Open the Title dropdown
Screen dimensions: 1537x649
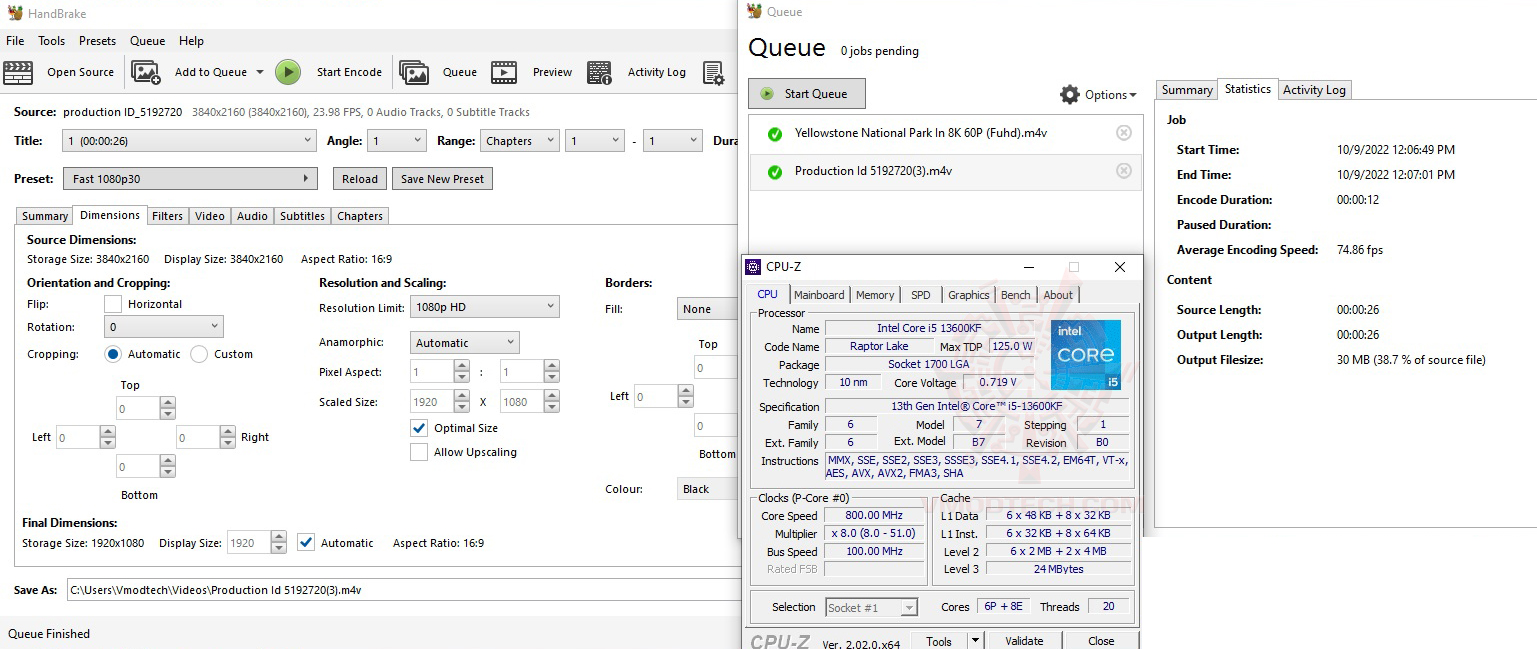[190, 141]
